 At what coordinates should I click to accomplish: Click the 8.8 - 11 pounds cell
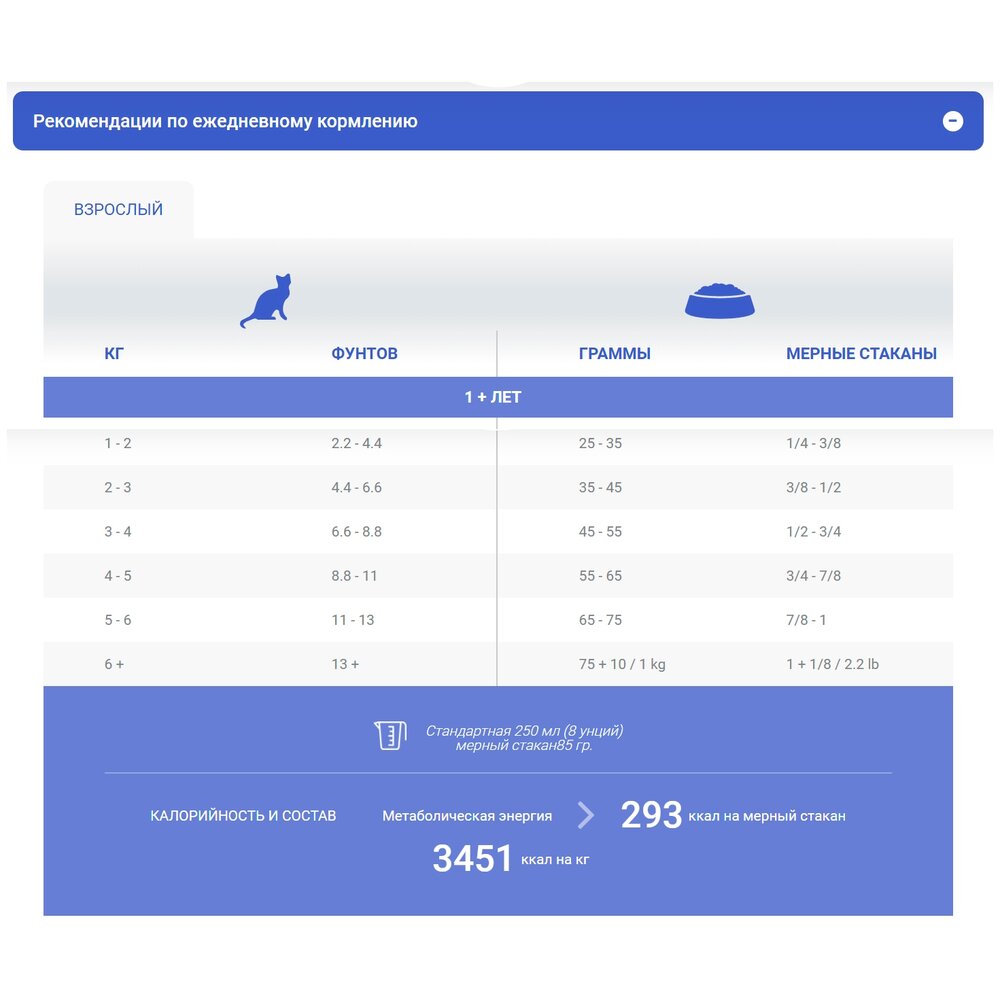(x=354, y=576)
